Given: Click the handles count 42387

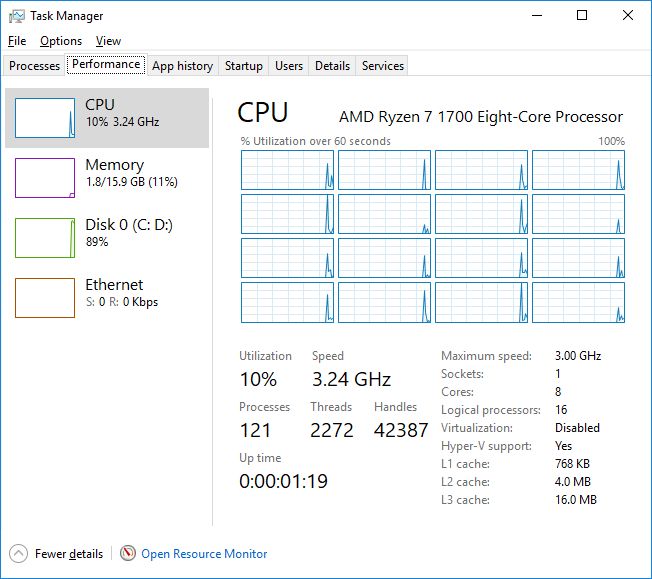Looking at the screenshot, I should (x=401, y=430).
